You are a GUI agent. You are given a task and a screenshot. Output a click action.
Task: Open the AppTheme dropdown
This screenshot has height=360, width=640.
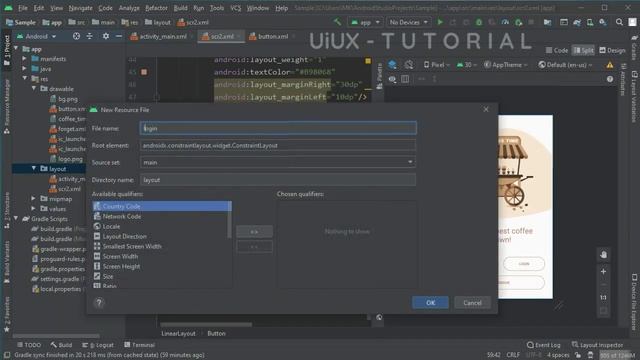[x=506, y=65]
